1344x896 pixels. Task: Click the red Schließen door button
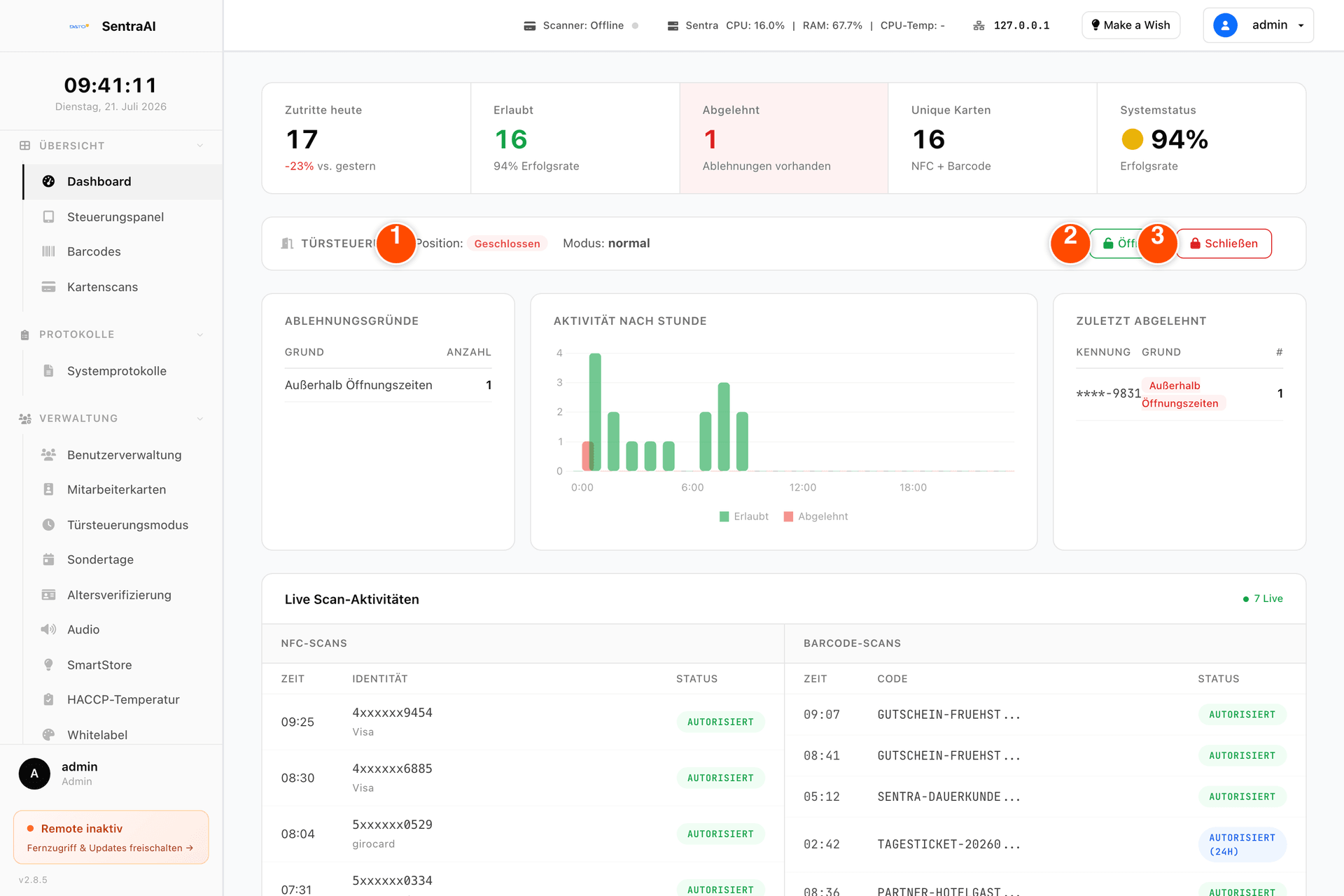click(x=1224, y=244)
